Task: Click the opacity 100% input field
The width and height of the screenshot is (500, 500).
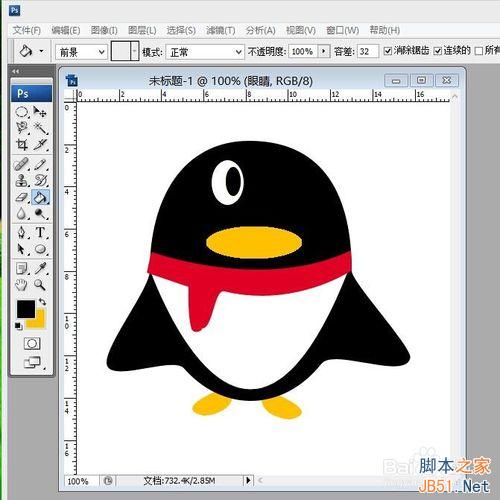Action: [x=303, y=51]
